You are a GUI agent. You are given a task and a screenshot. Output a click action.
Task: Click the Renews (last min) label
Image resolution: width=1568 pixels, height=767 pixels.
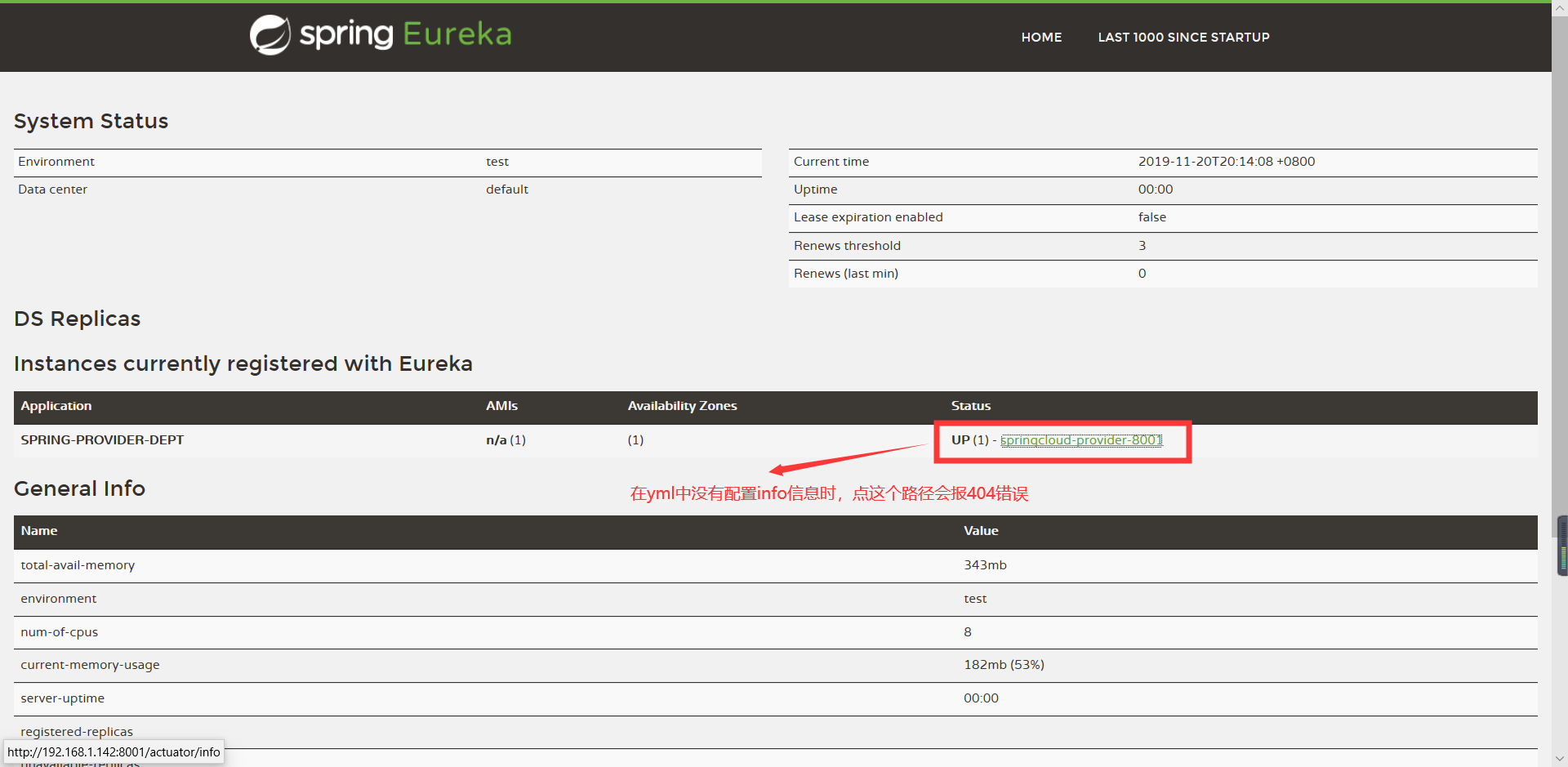[846, 274]
